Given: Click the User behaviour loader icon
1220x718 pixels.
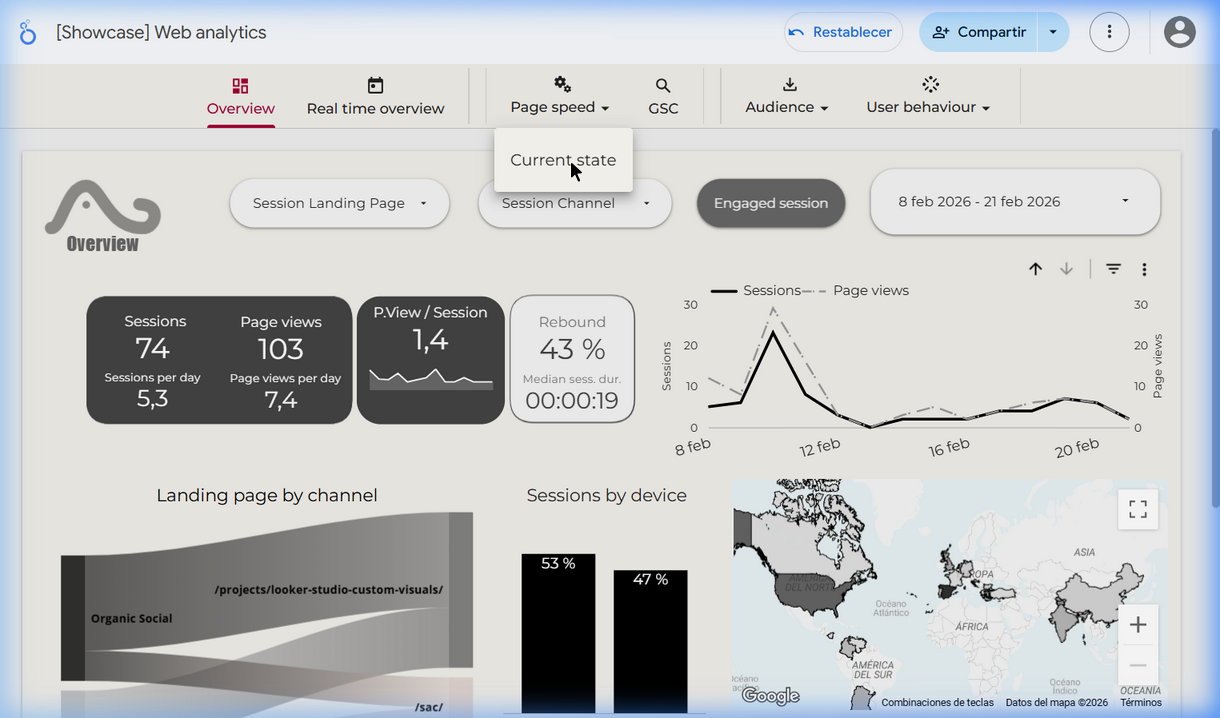Looking at the screenshot, I should tap(930, 84).
